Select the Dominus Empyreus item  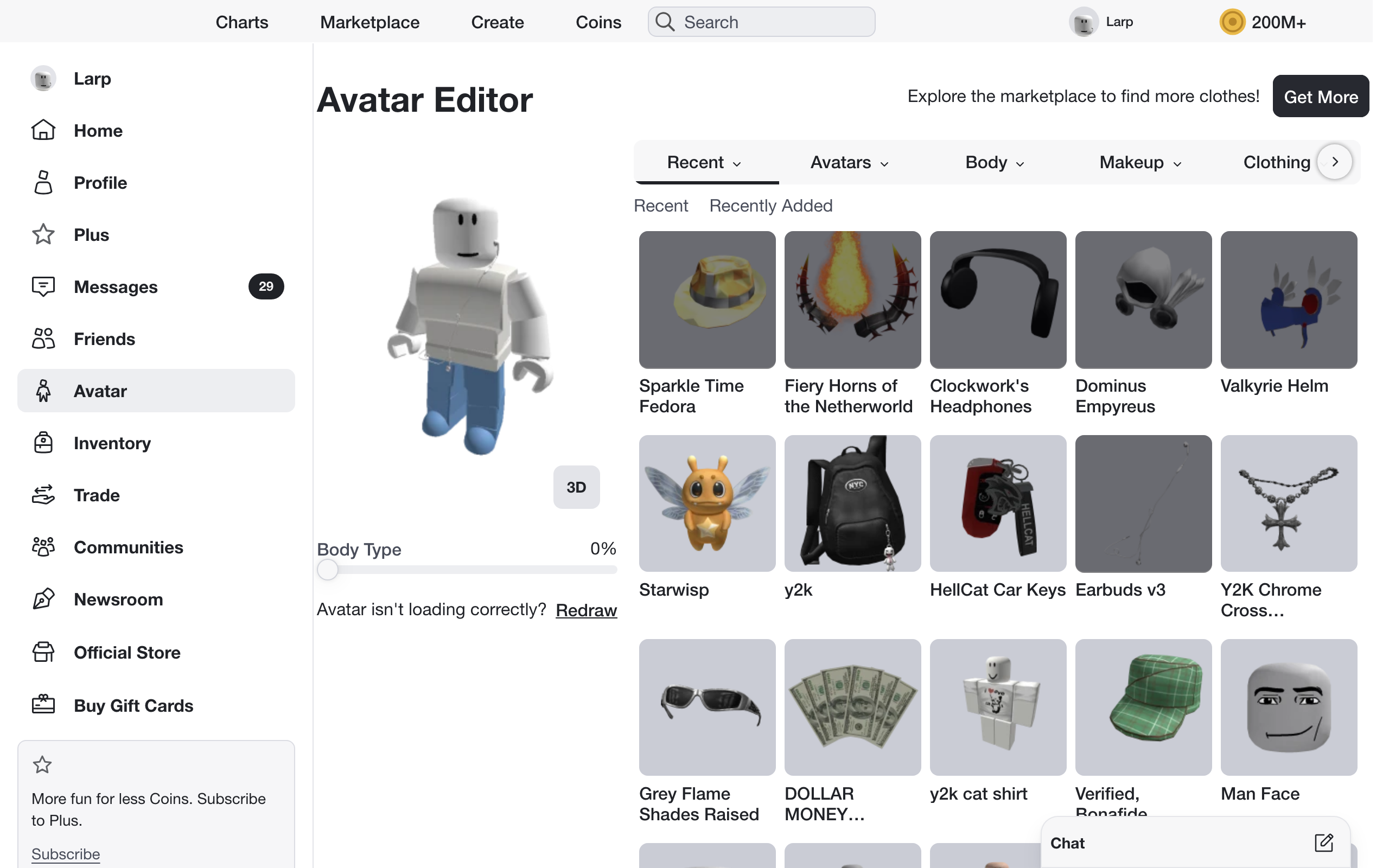click(x=1143, y=299)
